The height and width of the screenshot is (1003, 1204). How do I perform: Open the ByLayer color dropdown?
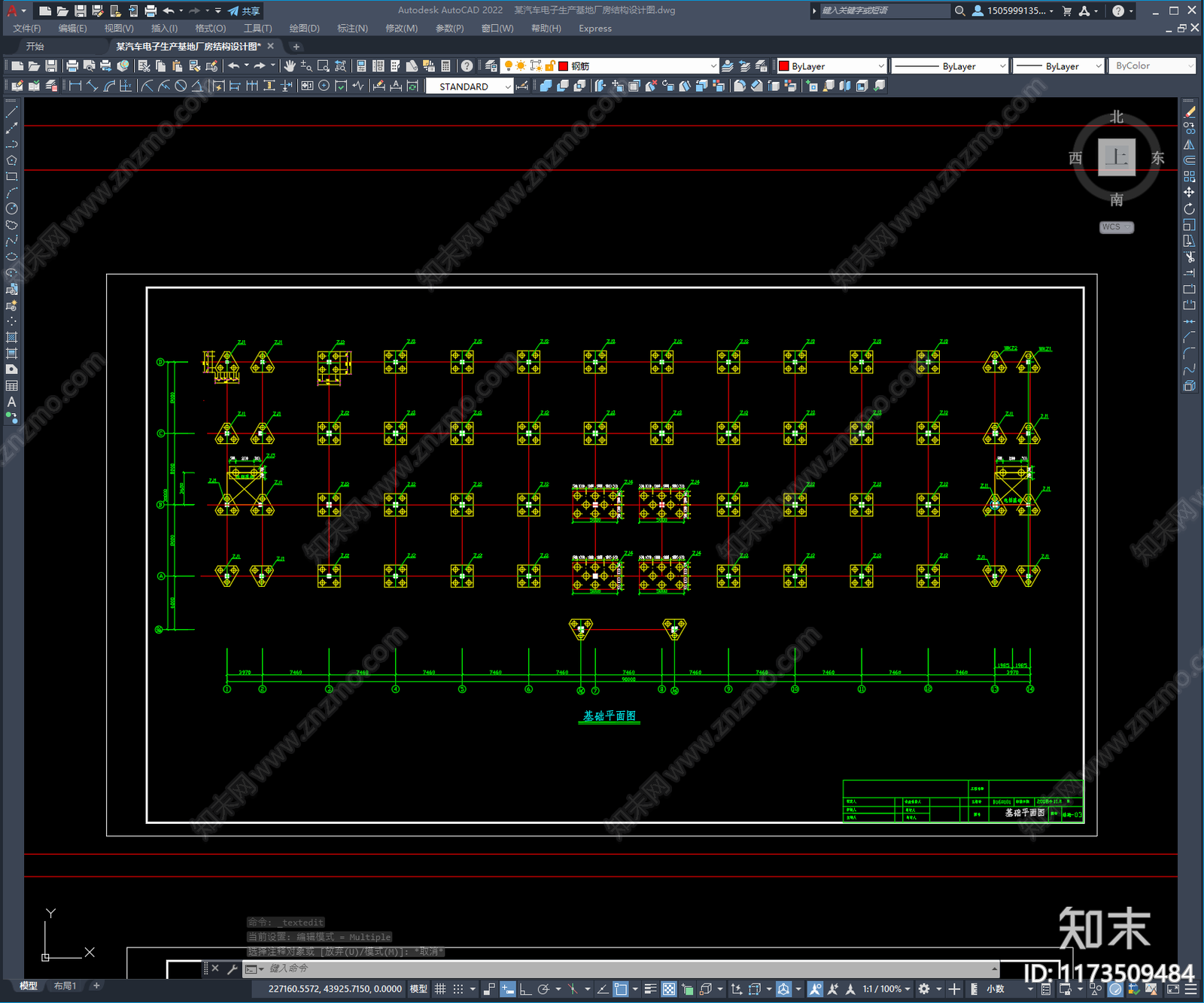(832, 66)
